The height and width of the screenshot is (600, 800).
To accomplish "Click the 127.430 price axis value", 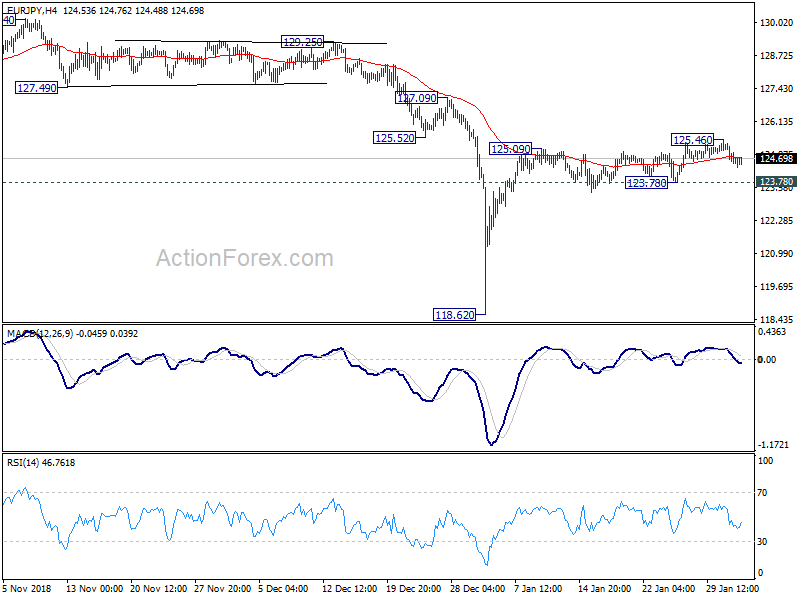I will pos(777,89).
